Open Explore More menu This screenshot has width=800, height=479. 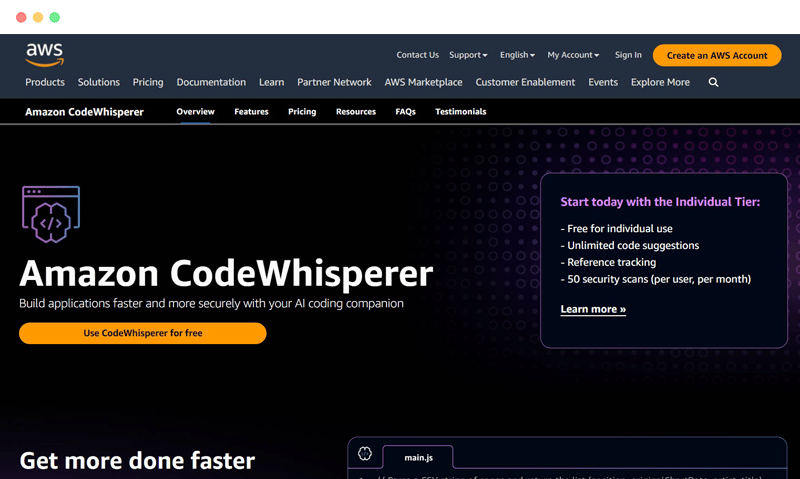[660, 82]
